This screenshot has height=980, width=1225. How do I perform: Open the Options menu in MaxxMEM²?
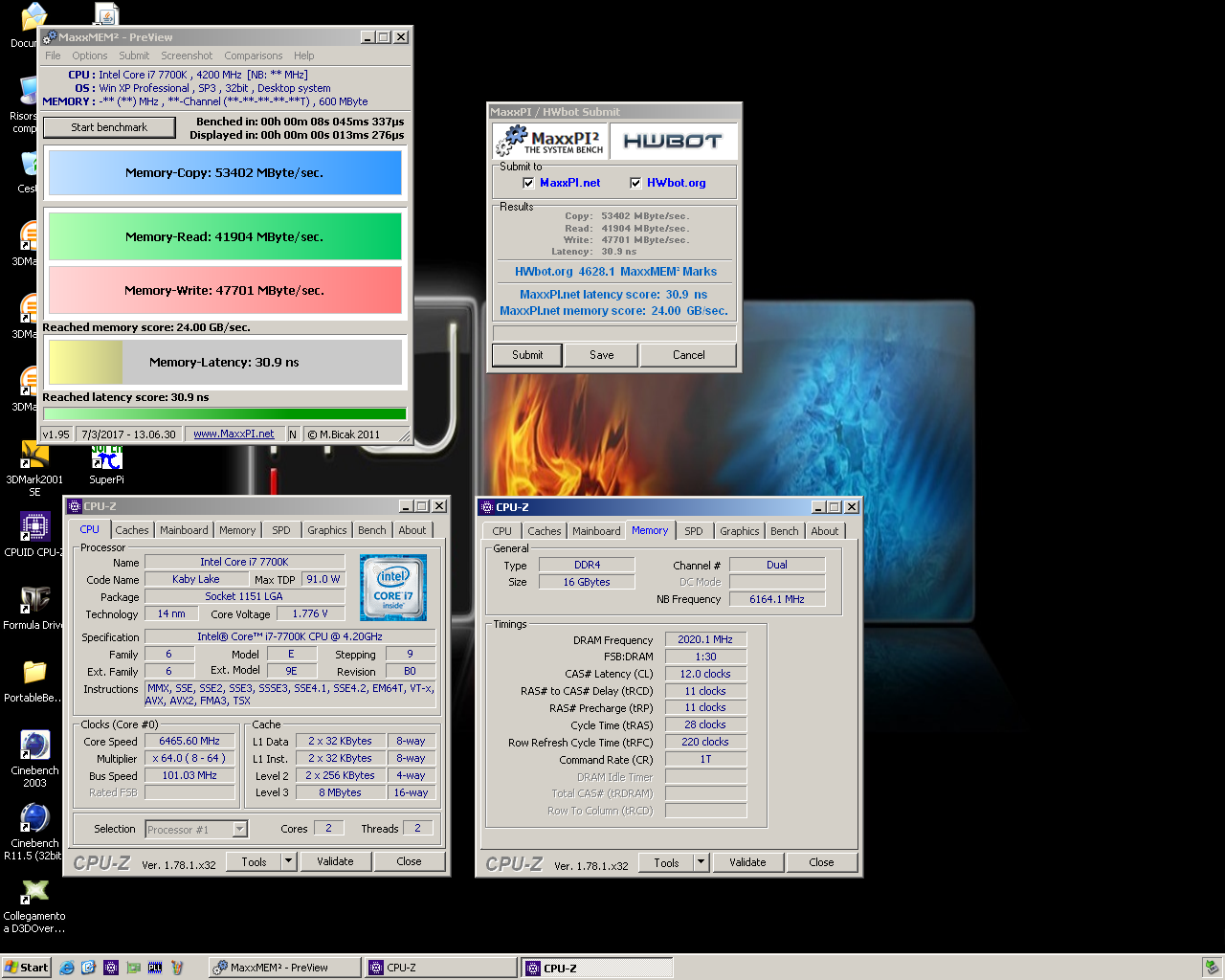coord(90,56)
